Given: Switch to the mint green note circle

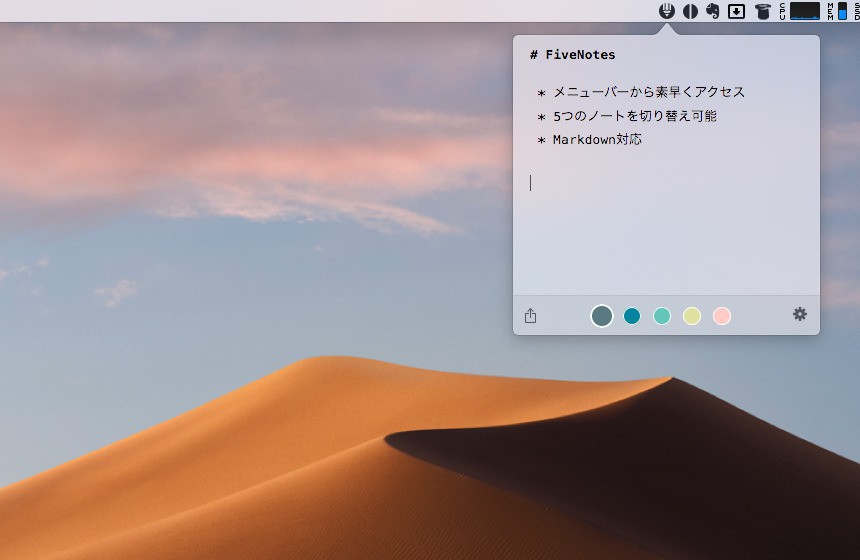Looking at the screenshot, I should point(662,316).
